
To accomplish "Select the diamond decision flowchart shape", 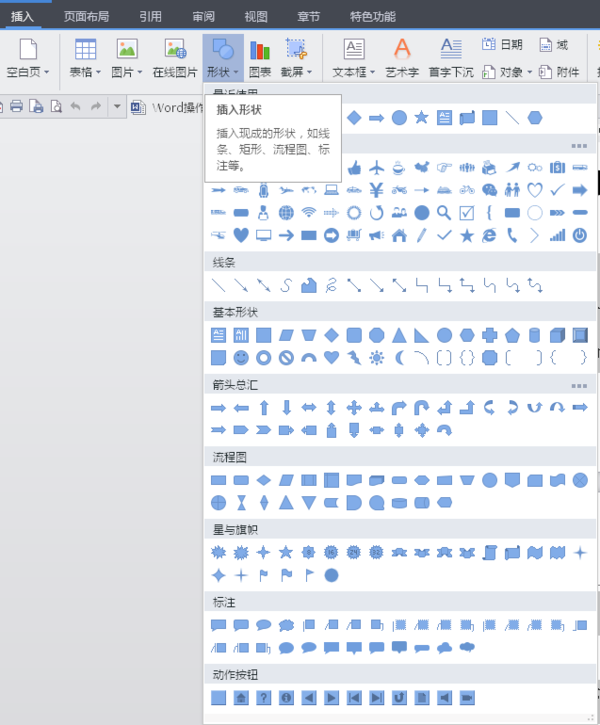I will coord(263,480).
